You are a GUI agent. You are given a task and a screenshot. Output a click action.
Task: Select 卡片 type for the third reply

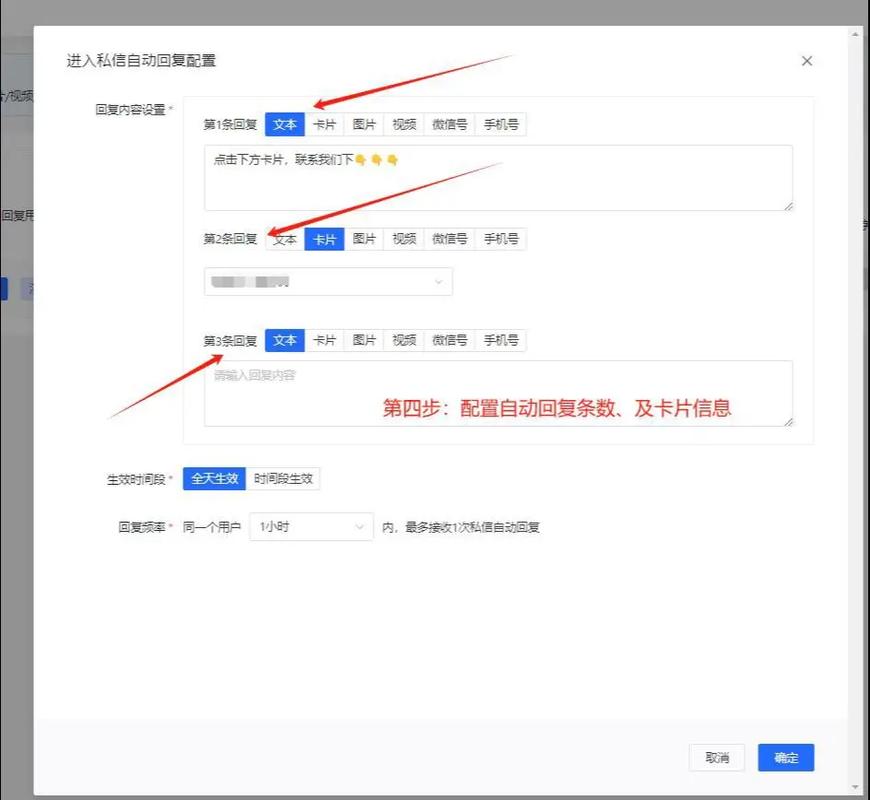[324, 340]
